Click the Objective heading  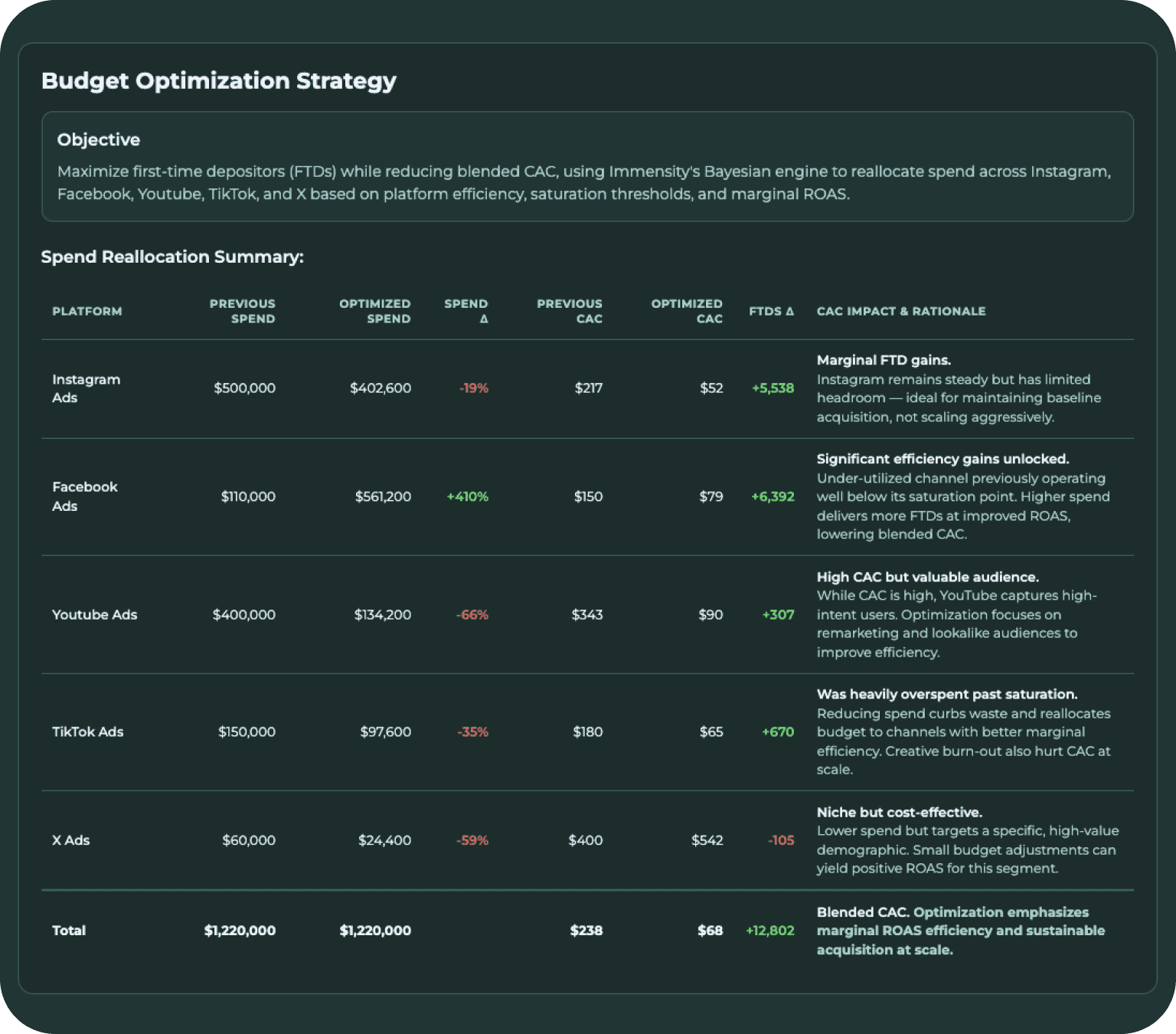[x=99, y=139]
